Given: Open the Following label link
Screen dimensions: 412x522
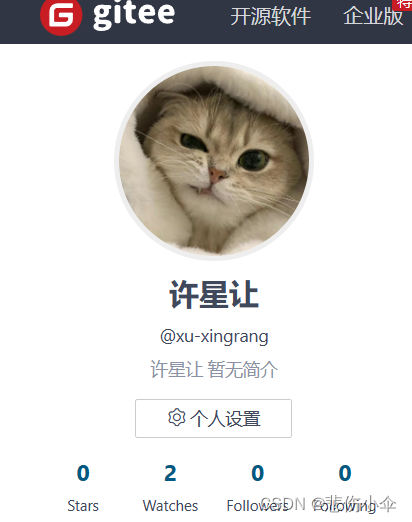Looking at the screenshot, I should click(345, 506).
